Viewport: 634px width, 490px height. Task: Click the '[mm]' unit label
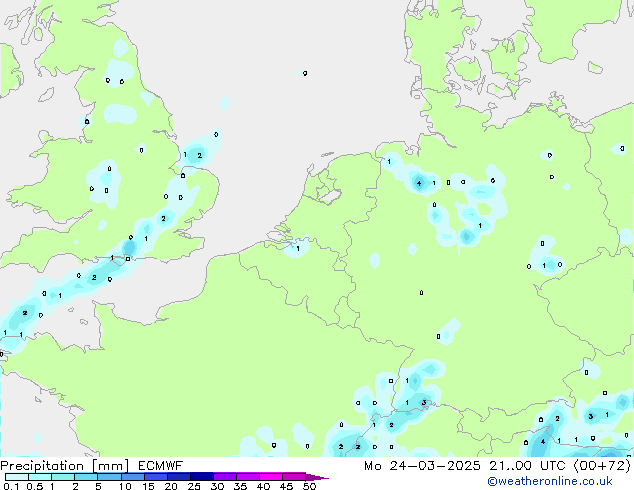pyautogui.click(x=111, y=466)
